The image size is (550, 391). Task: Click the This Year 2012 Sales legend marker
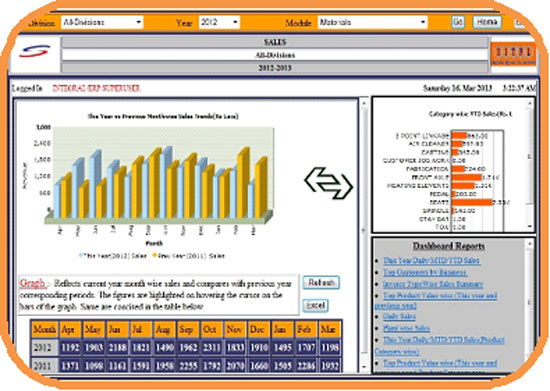81,256
